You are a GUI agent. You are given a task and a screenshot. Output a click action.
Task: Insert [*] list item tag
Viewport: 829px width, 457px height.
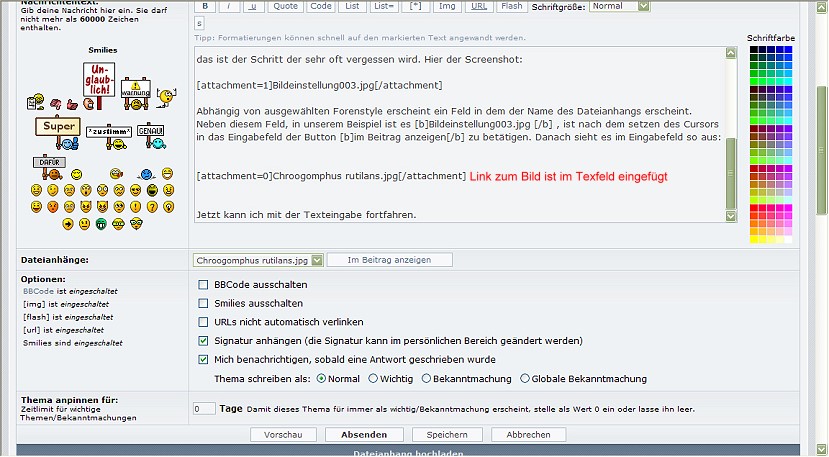click(x=416, y=6)
